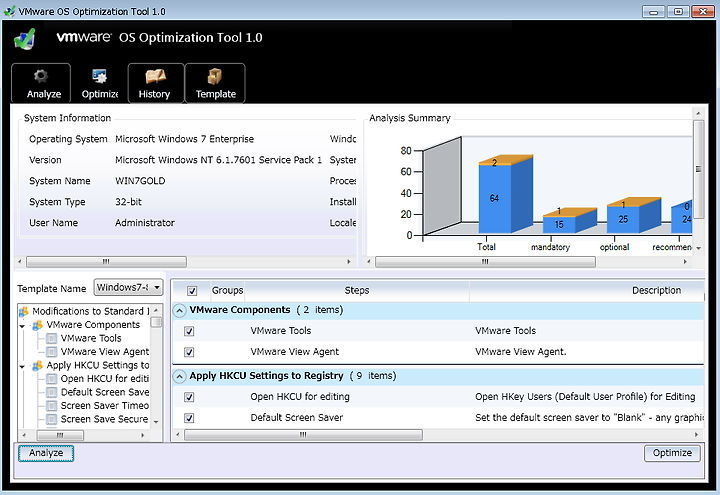The image size is (720, 495).
Task: Click the Apply HKCU Settings group icon in tree
Action: pyautogui.click(x=38, y=366)
